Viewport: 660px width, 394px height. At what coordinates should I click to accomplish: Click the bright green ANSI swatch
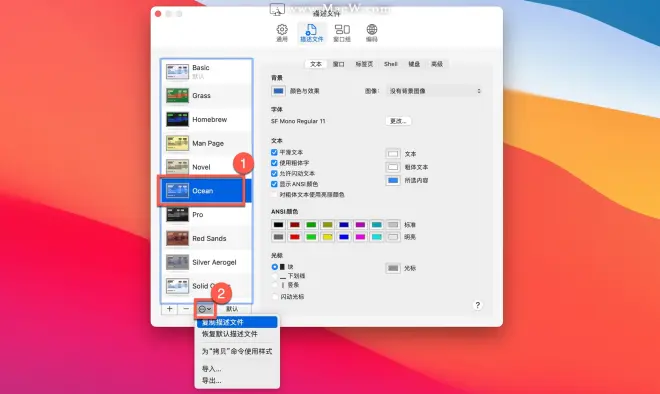(311, 237)
